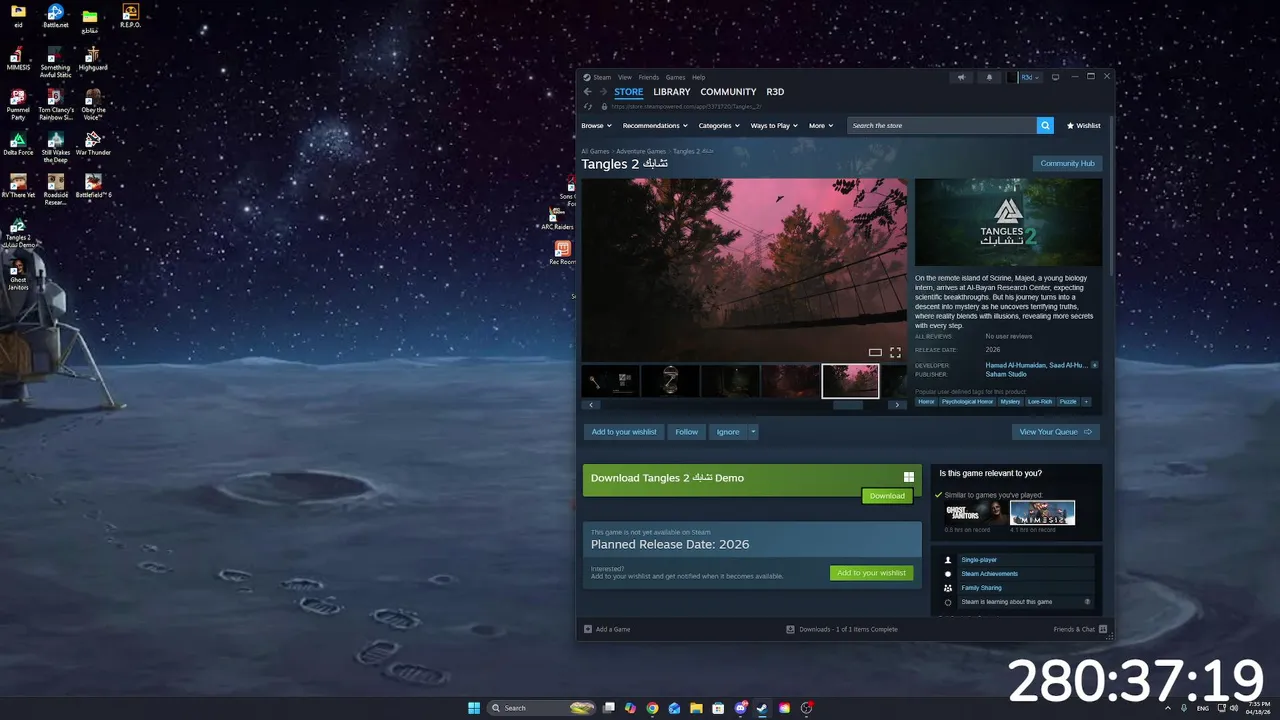The image size is (1280, 720).
Task: Open the Friends menu in Steam
Action: point(648,77)
